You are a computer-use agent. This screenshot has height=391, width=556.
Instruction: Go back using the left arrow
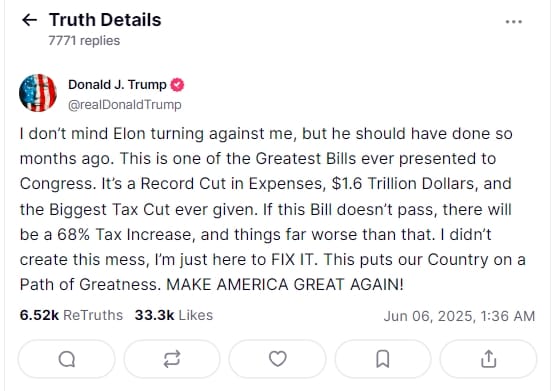pos(29,20)
